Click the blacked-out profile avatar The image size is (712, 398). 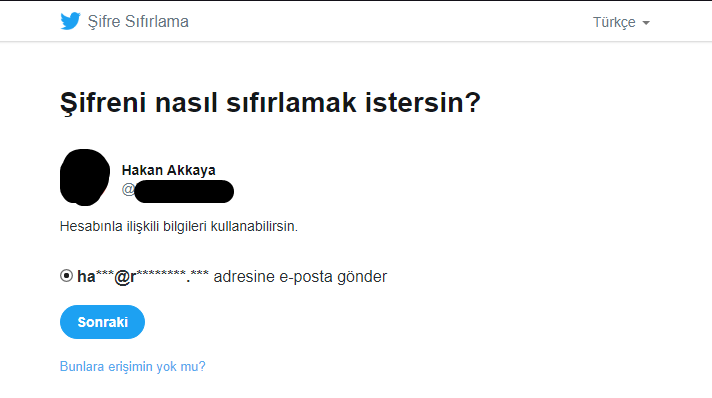pyautogui.click(x=85, y=177)
